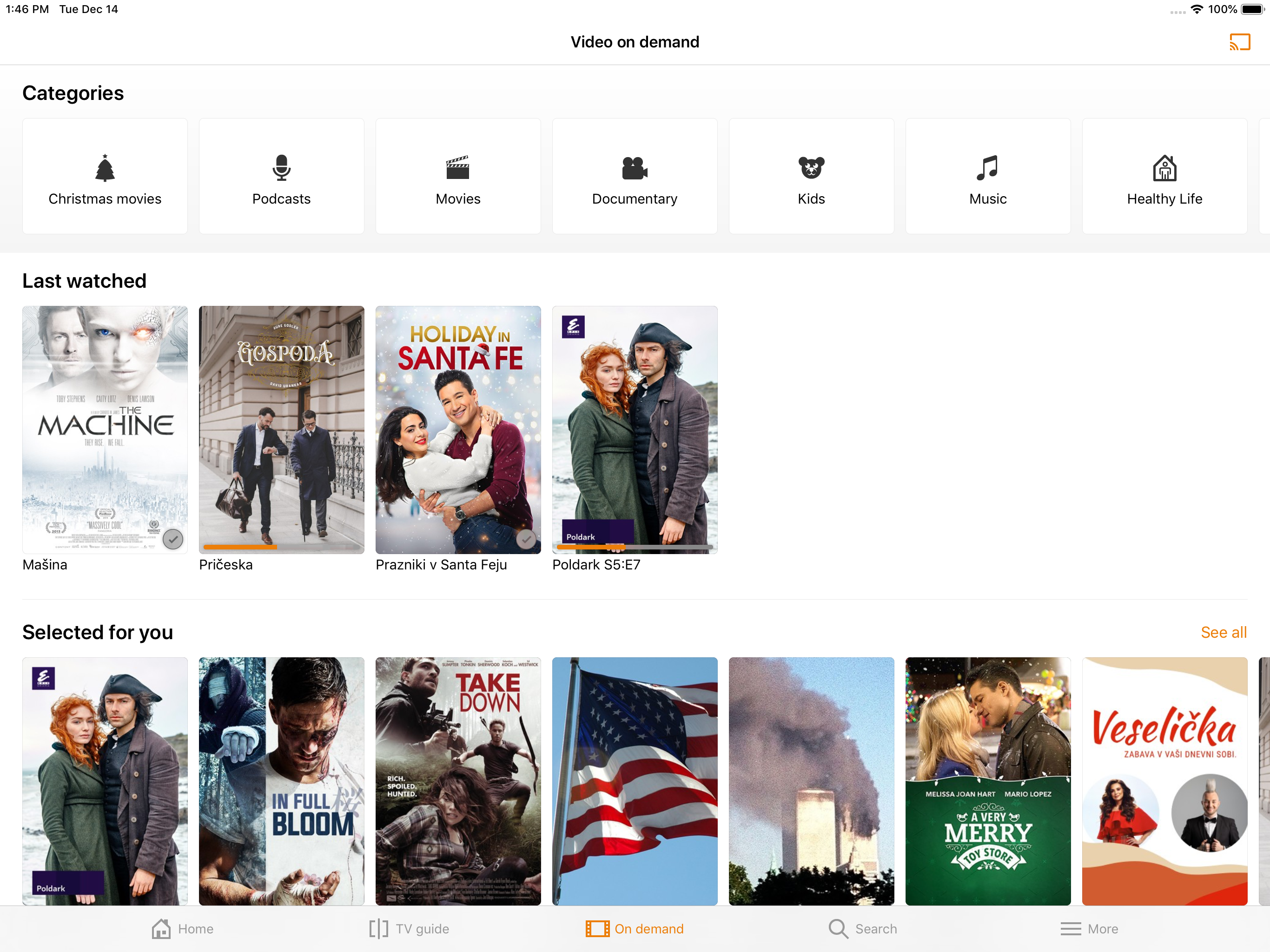Open the Christmas movies category tree icon
This screenshot has width=1270, height=952.
[x=105, y=168]
